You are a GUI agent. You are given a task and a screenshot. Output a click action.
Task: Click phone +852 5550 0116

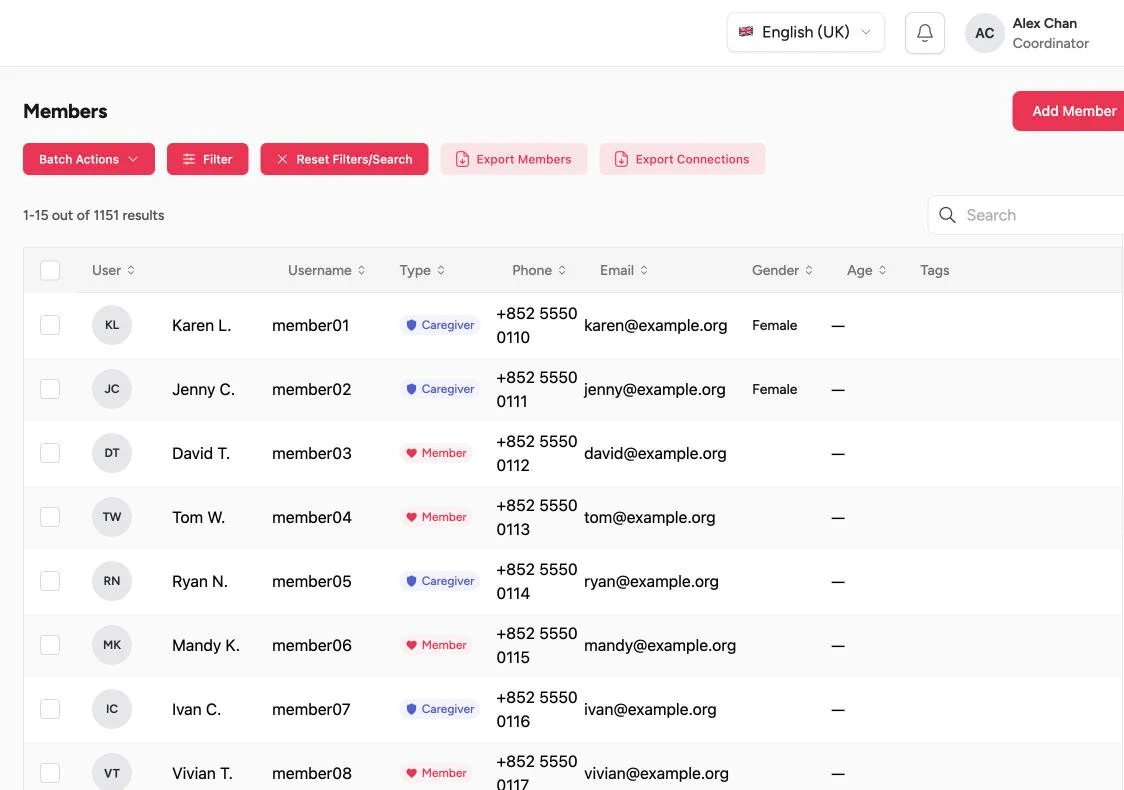click(536, 709)
